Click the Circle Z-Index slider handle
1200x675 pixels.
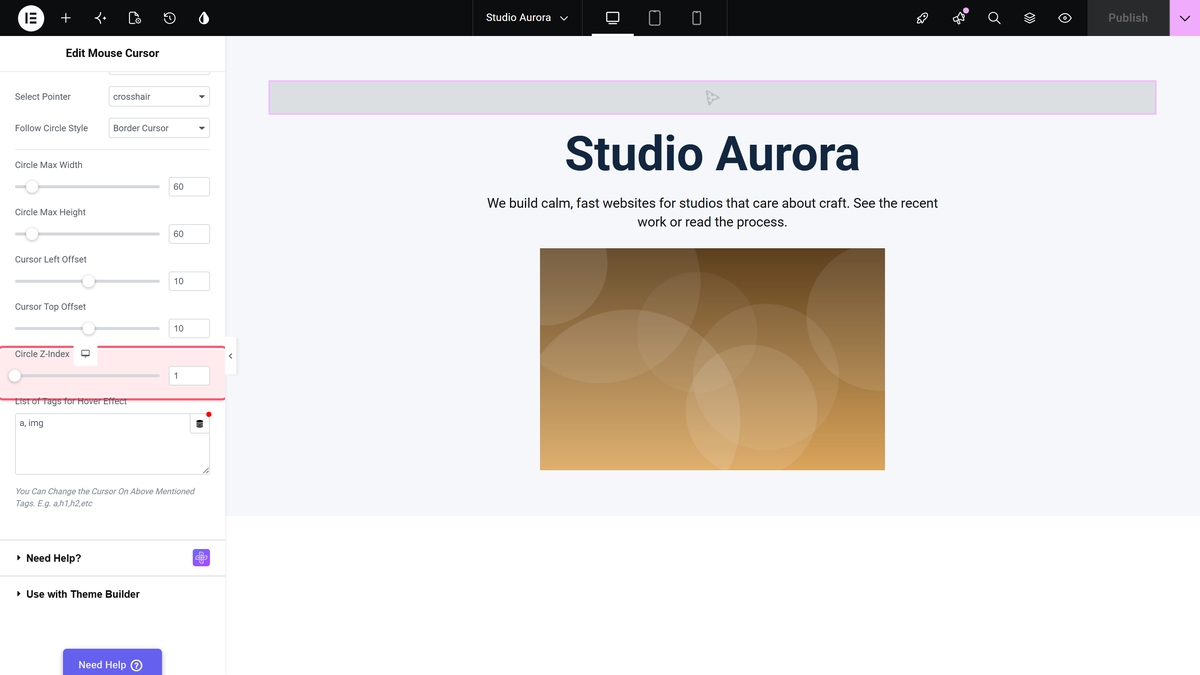pos(15,376)
